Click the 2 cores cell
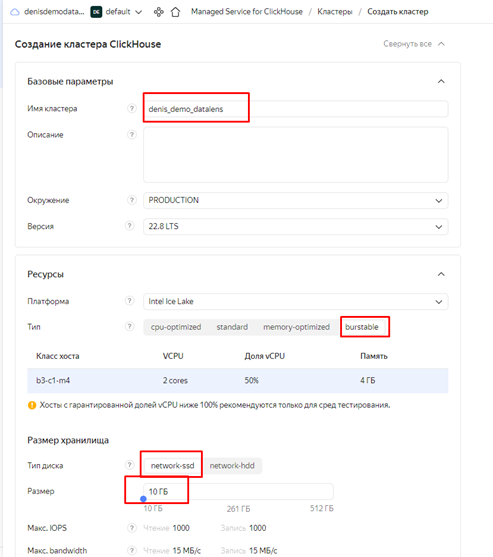493x557 pixels. point(175,380)
